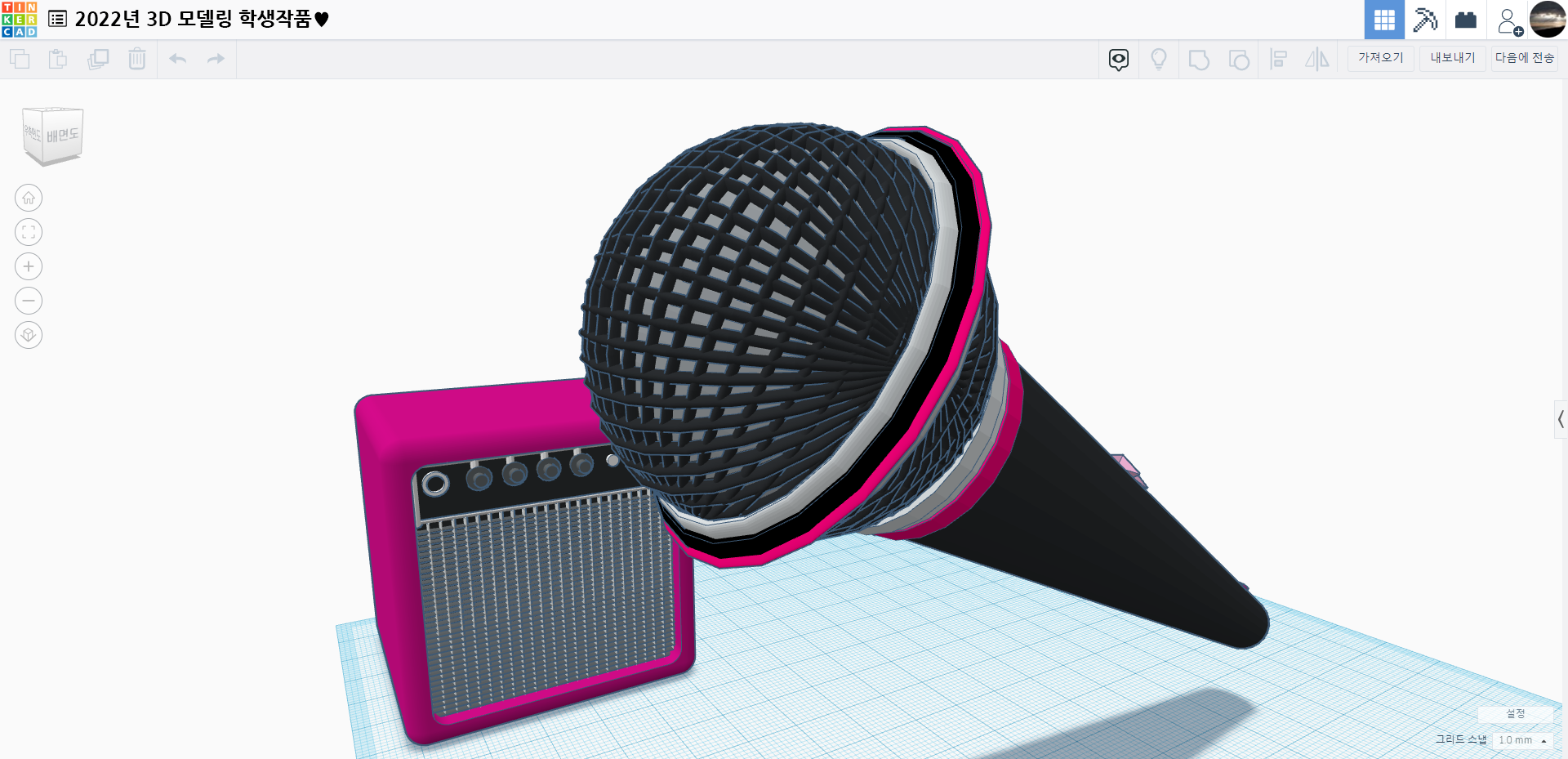
Task: Switch to Bricks mode
Action: 1466,20
